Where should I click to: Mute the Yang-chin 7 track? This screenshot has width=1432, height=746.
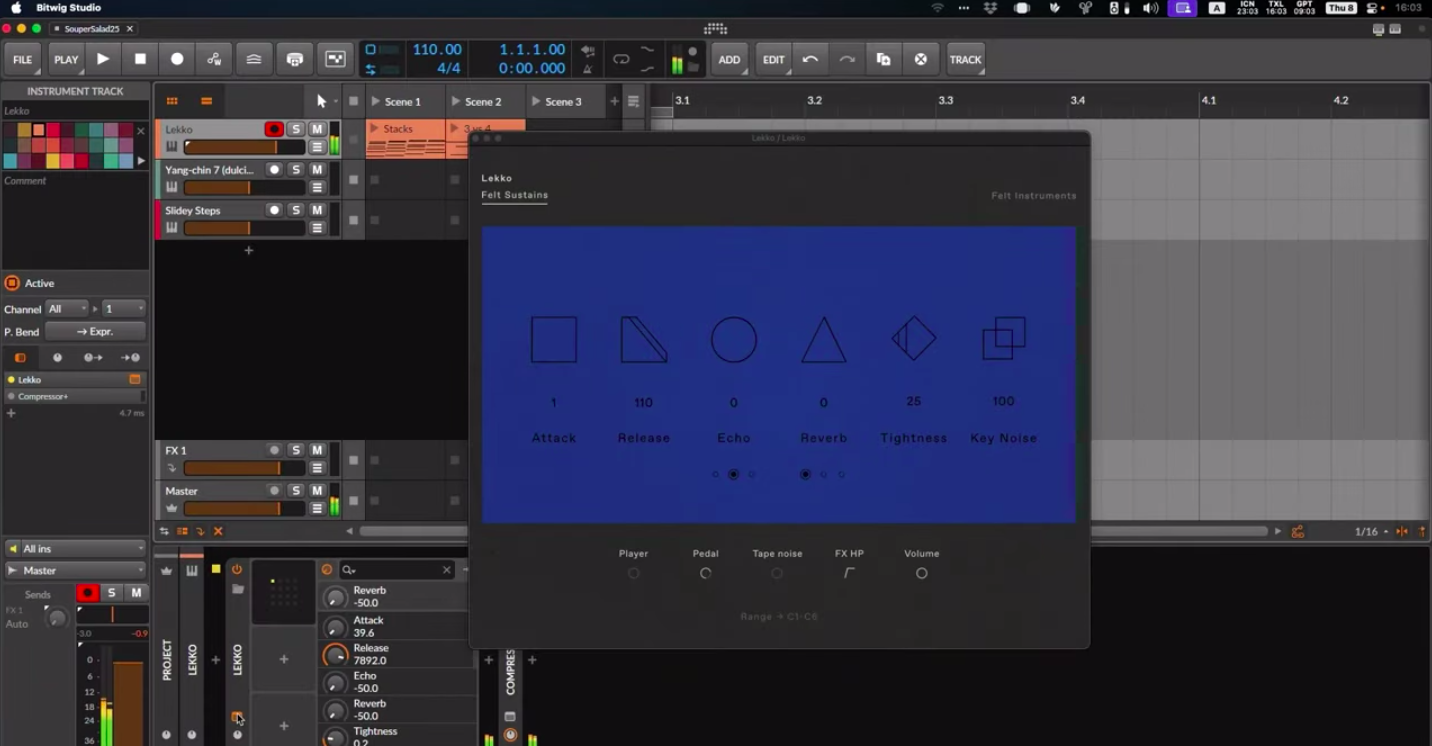pyautogui.click(x=317, y=170)
